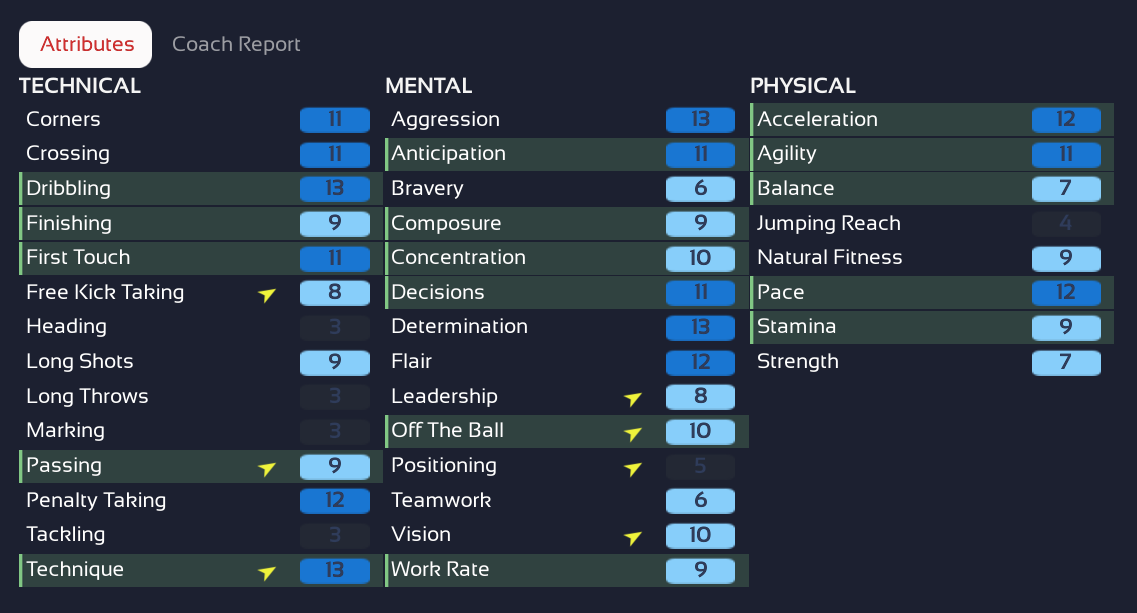Click the PHYSICAL column heading

point(803,86)
